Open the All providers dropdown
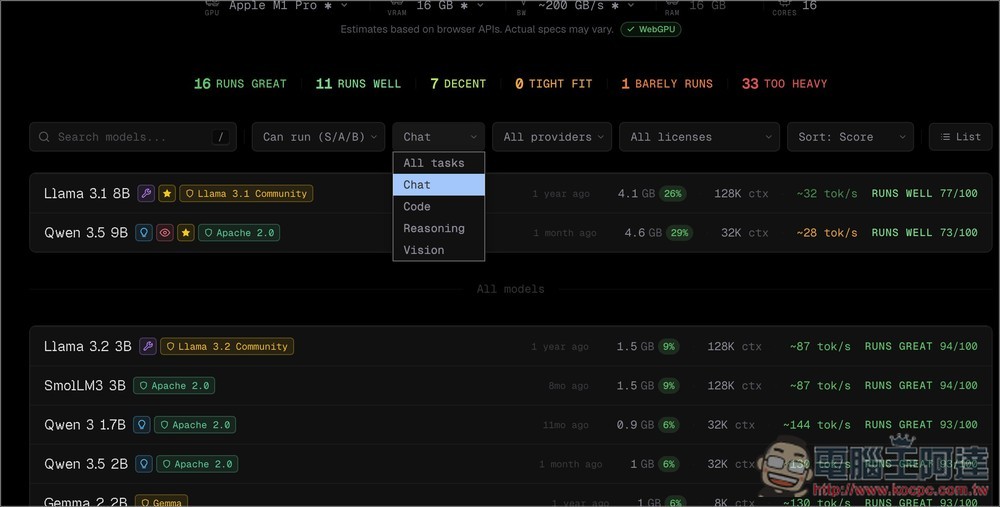Viewport: 1000px width, 507px height. tap(552, 136)
